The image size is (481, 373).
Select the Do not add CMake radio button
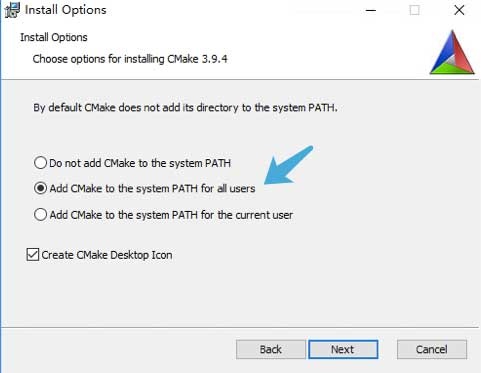tap(40, 163)
